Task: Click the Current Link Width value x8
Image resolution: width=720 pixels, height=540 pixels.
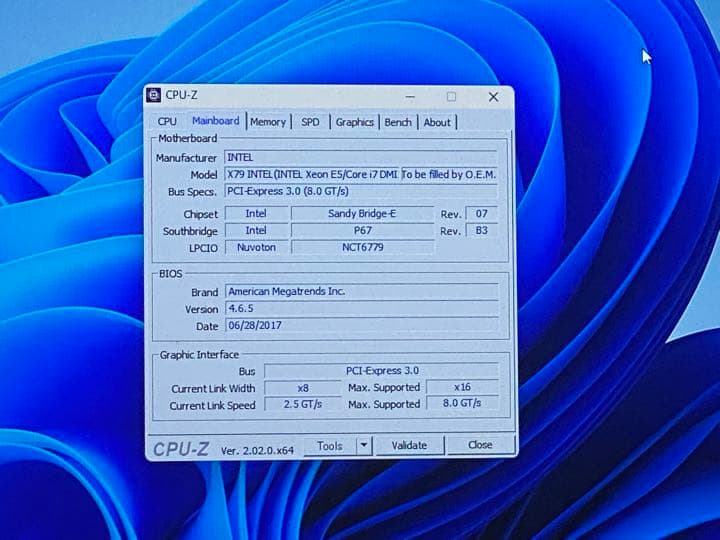Action: click(x=303, y=388)
